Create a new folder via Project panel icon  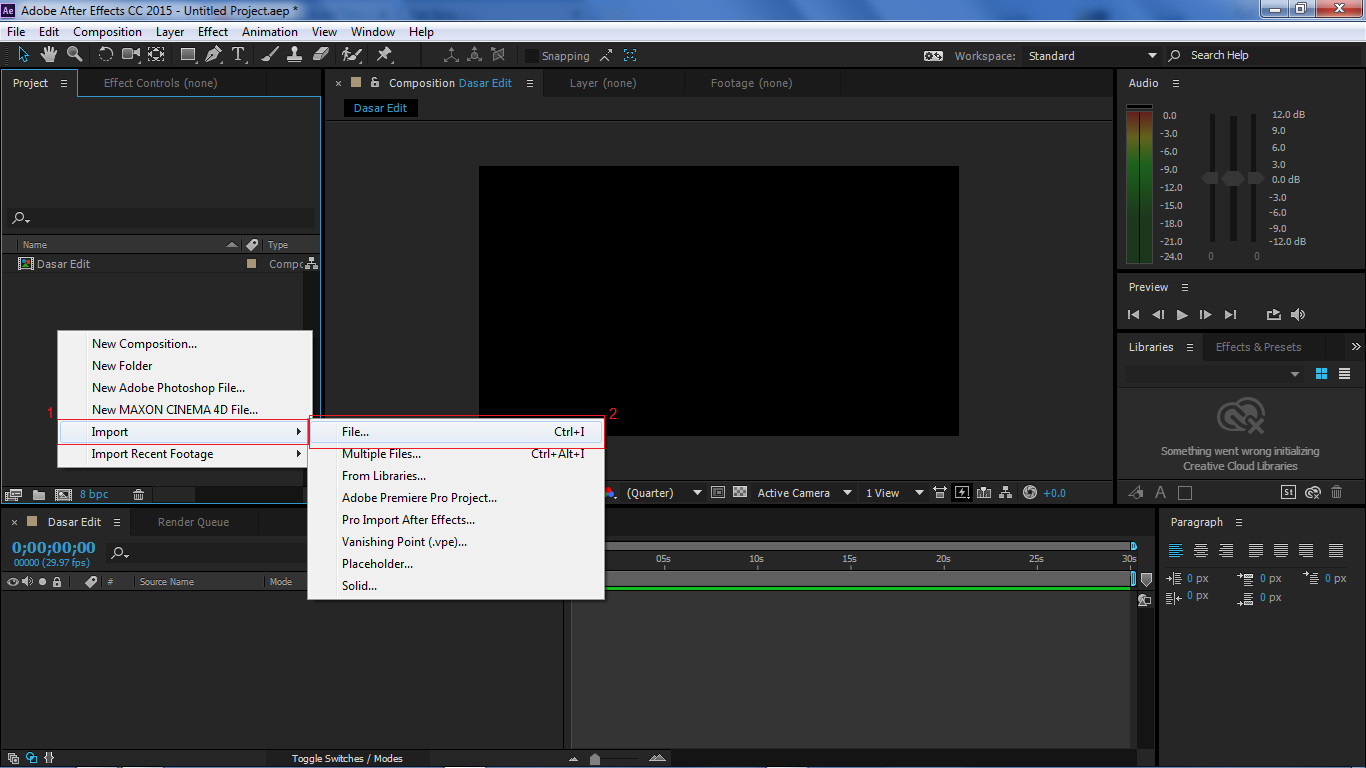(x=39, y=494)
